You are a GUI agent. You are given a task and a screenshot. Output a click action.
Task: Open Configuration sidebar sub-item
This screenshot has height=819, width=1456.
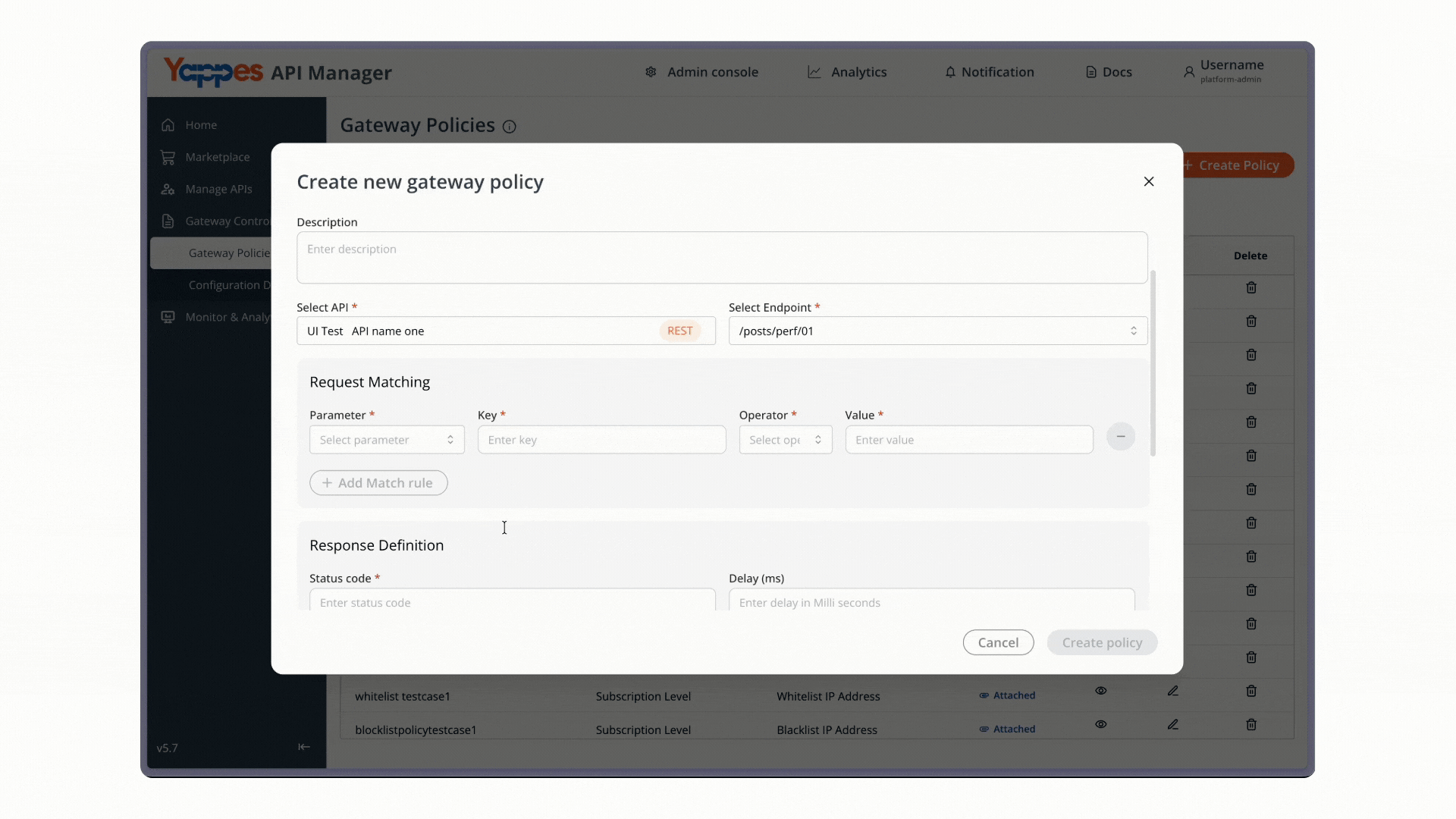229,285
